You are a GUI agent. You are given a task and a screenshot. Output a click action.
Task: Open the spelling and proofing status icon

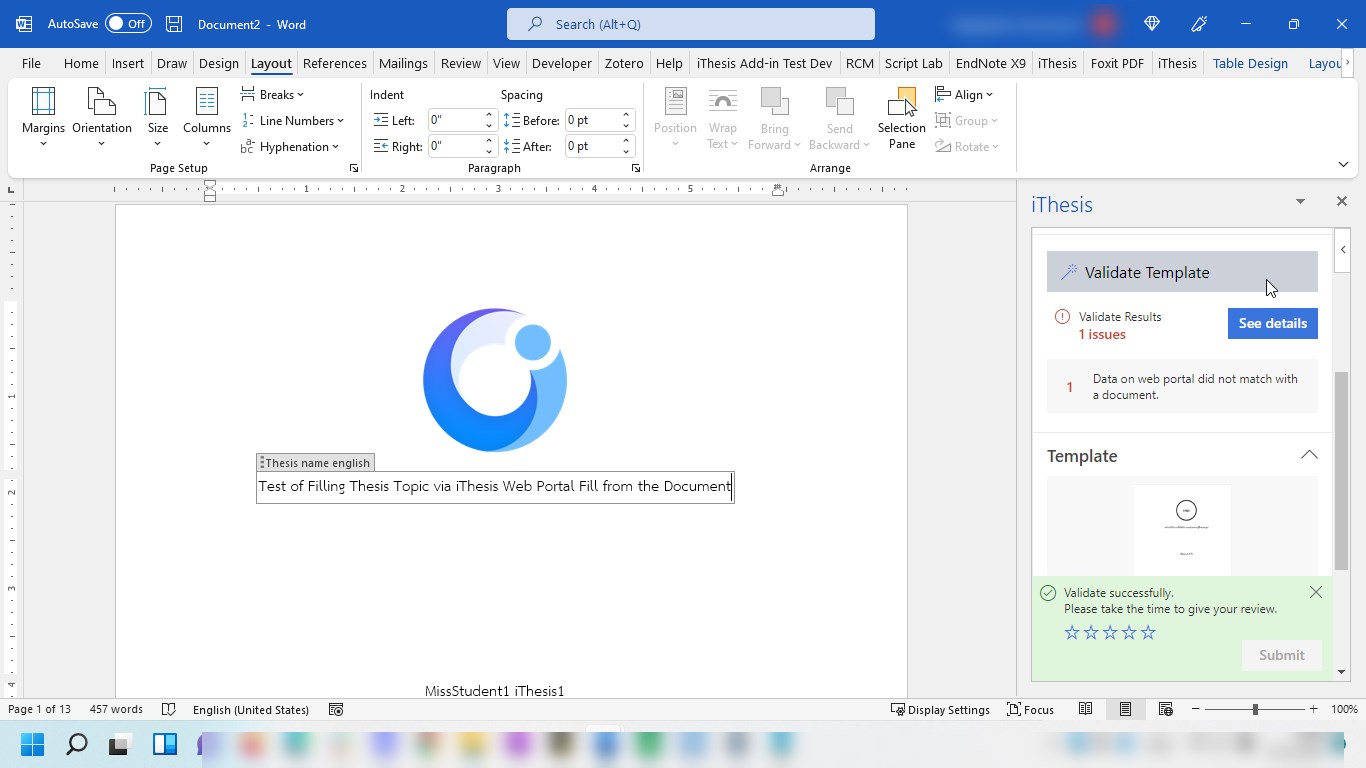(169, 710)
